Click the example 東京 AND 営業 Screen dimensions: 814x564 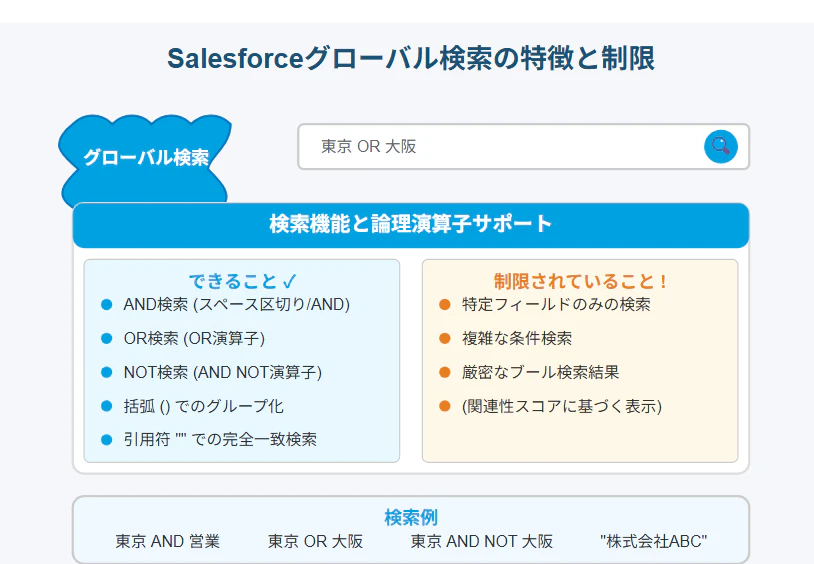[x=168, y=542]
